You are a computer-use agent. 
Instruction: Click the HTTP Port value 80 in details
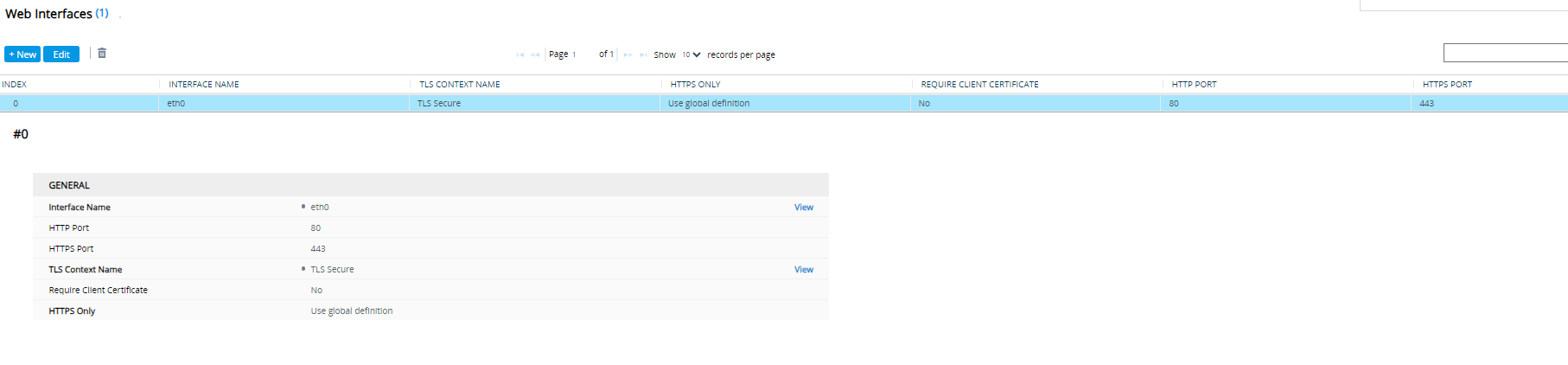point(316,228)
